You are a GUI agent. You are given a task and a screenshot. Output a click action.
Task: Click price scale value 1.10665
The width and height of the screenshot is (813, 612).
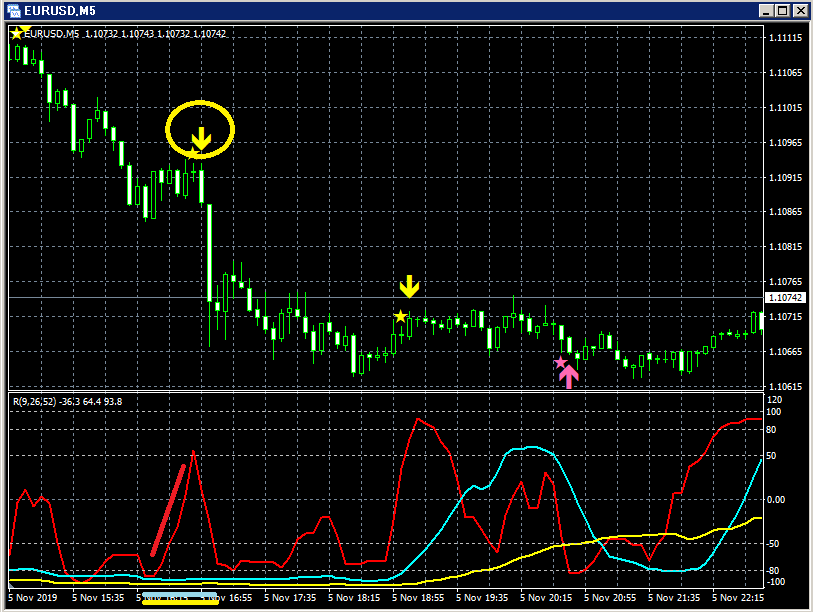785,352
